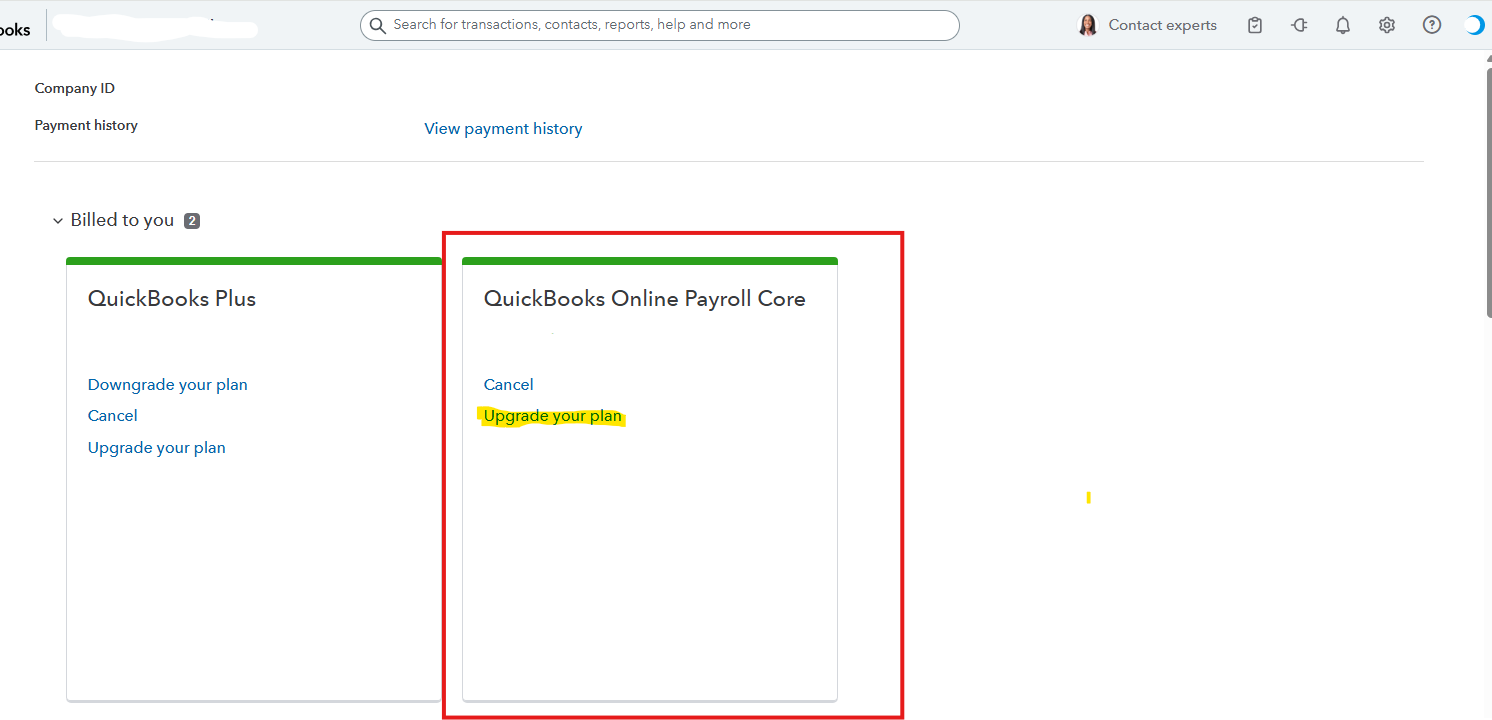Viewport: 1492px width, 720px height.
Task: Click the Contact experts avatar
Action: (x=1088, y=25)
